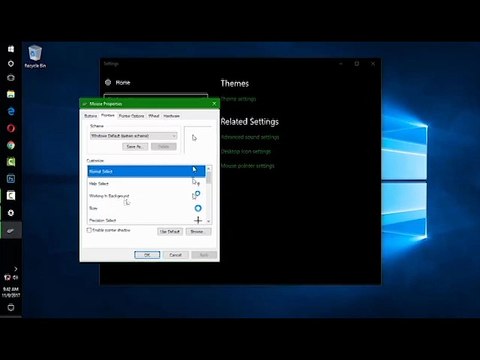
Task: Select the highlighted Mouse Properties taskbar icon
Action: pyautogui.click(x=11, y=230)
